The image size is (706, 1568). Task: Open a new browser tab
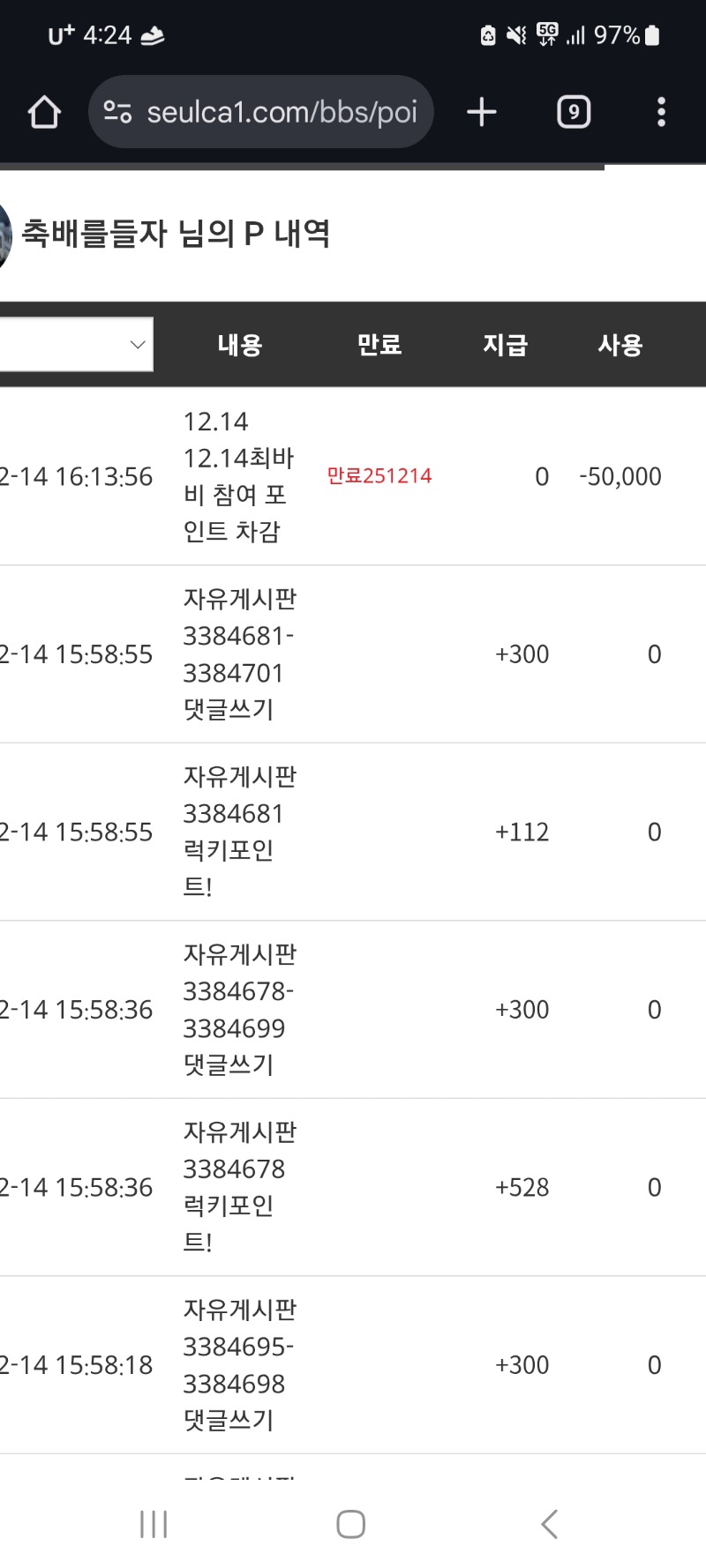click(481, 111)
